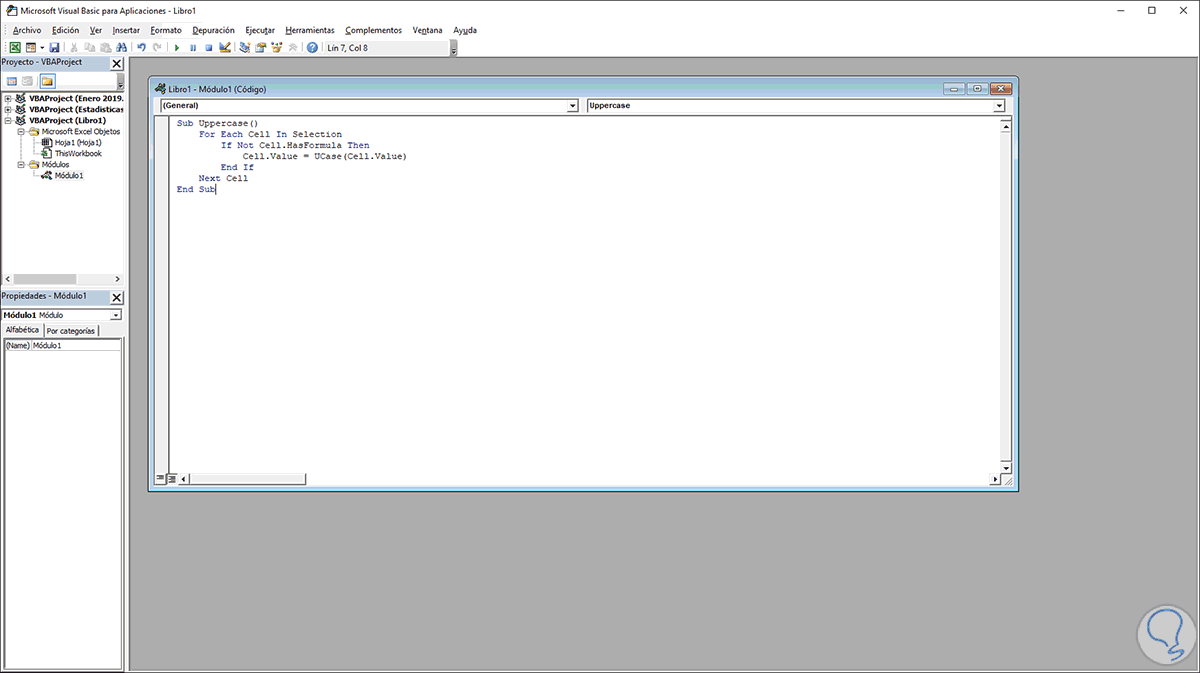Click View Code icon in Project panel
Viewport: 1200px width, 673px height.
(12, 80)
